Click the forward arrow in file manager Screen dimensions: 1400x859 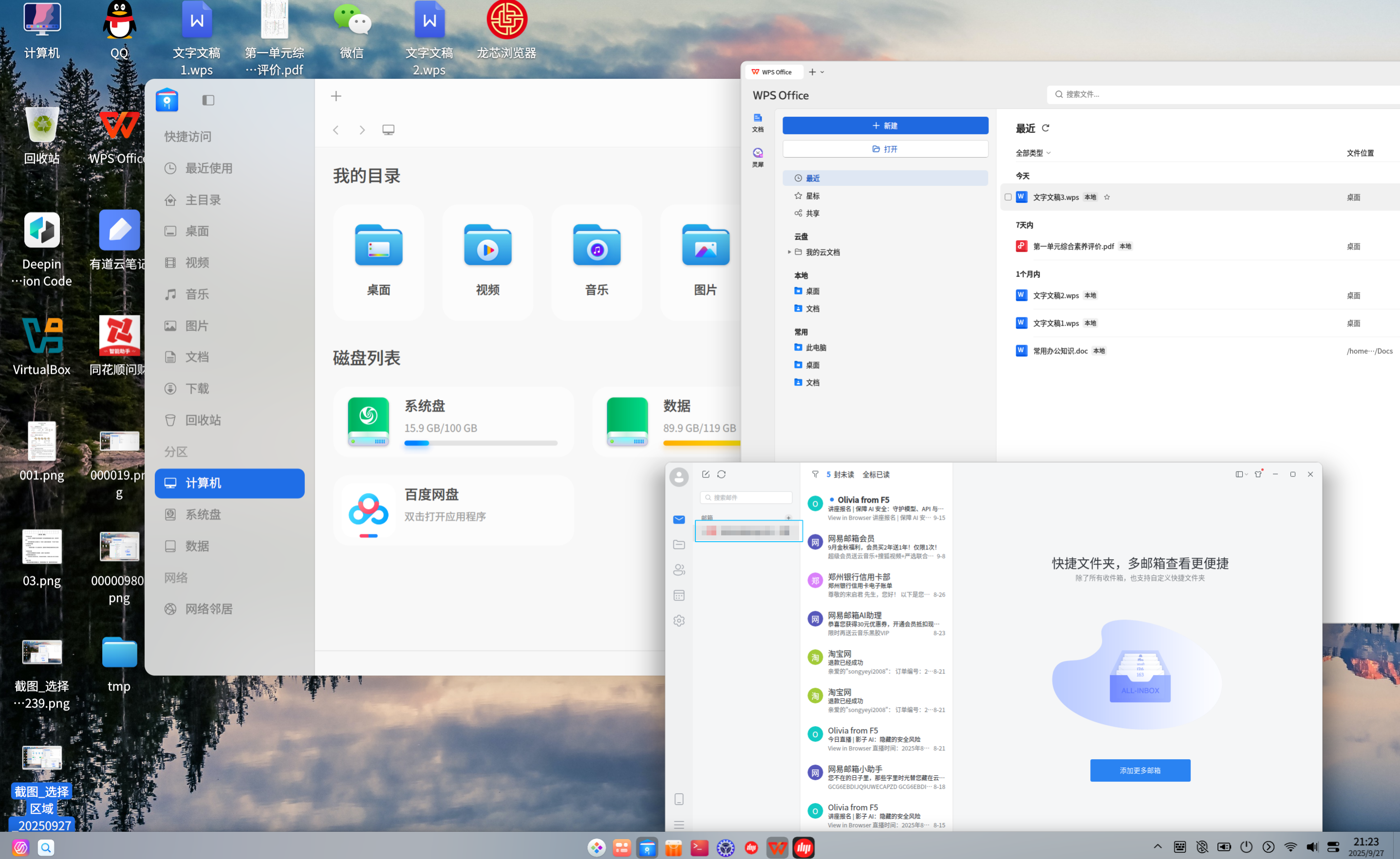point(362,130)
